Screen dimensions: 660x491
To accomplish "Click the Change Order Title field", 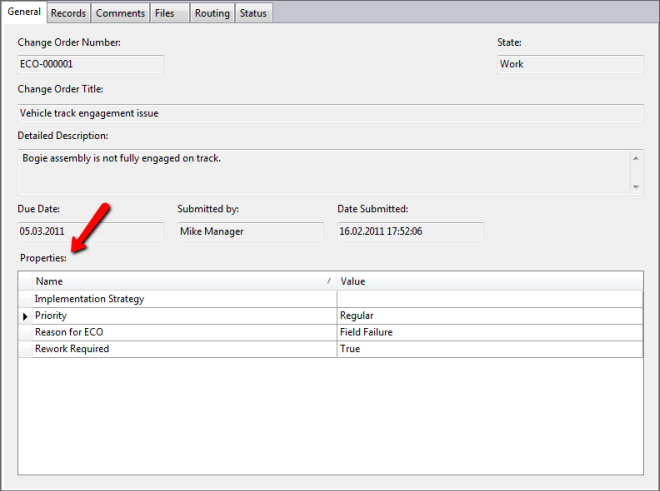I will pyautogui.click(x=330, y=113).
